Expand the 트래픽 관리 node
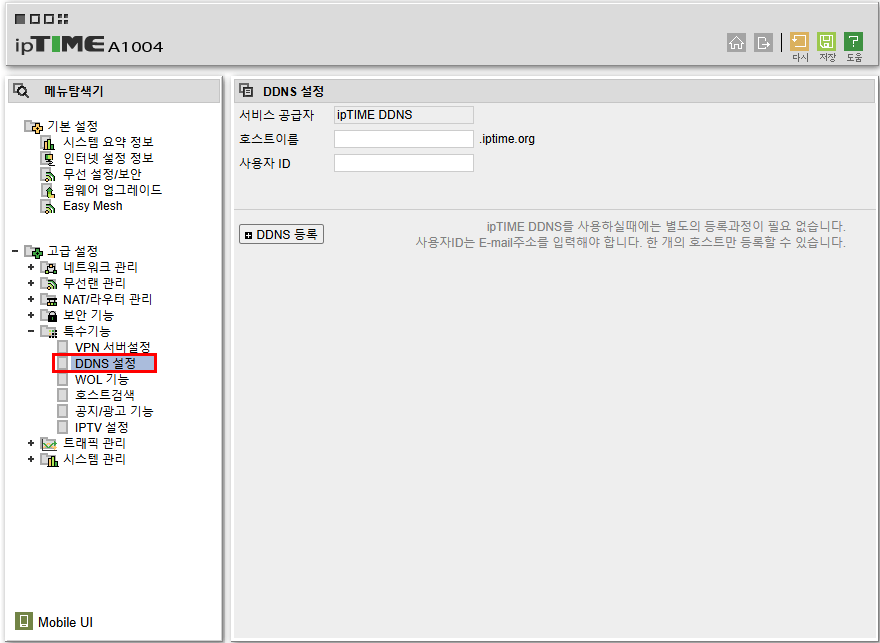Viewport: 880px width, 643px height. coord(31,443)
